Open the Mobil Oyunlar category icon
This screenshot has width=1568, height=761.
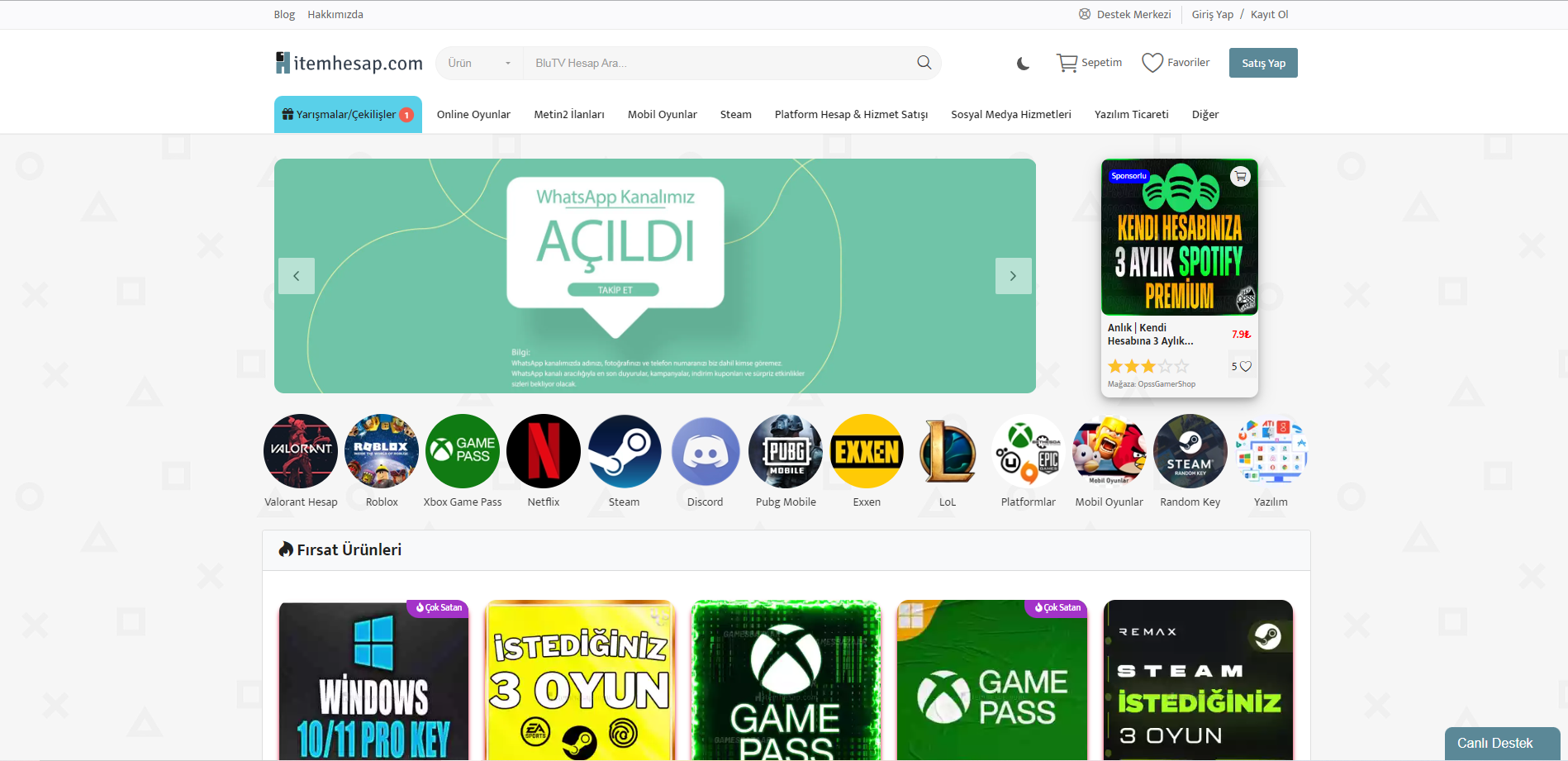click(x=1109, y=451)
